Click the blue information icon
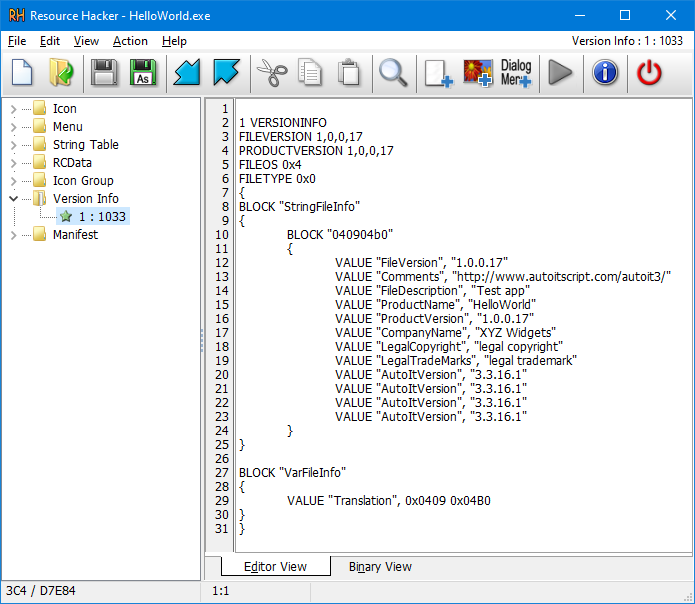 pyautogui.click(x=605, y=72)
